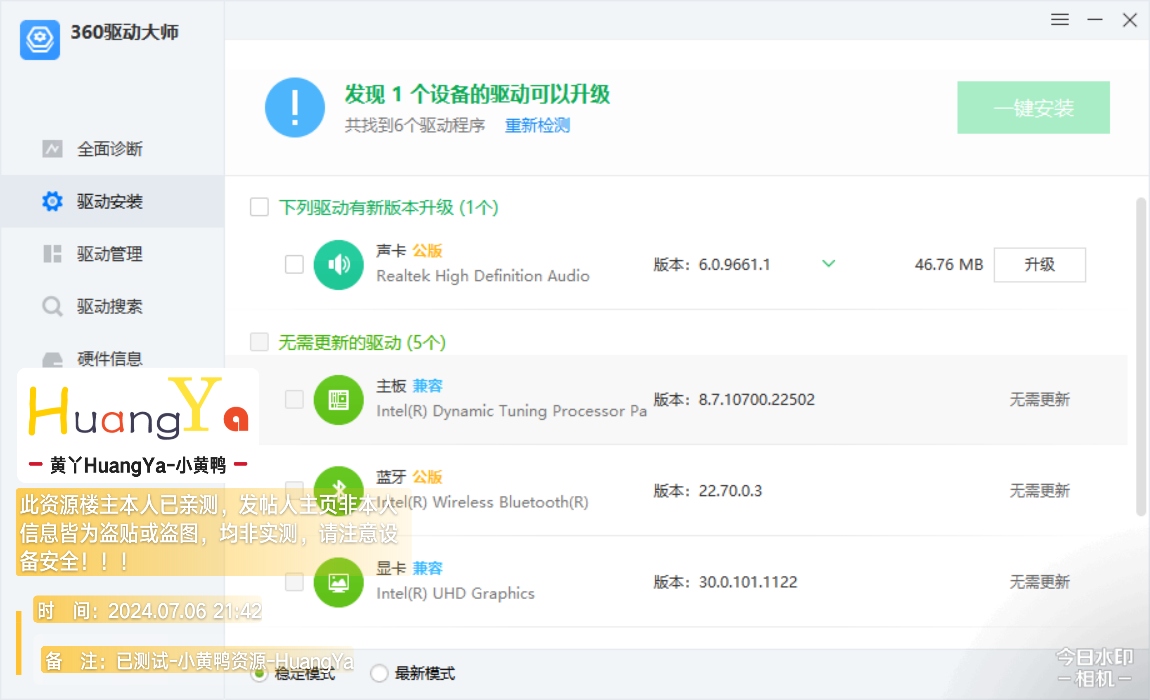Open 驱动管理 in the sidebar
Viewport: 1150px width, 700px height.
point(112,254)
